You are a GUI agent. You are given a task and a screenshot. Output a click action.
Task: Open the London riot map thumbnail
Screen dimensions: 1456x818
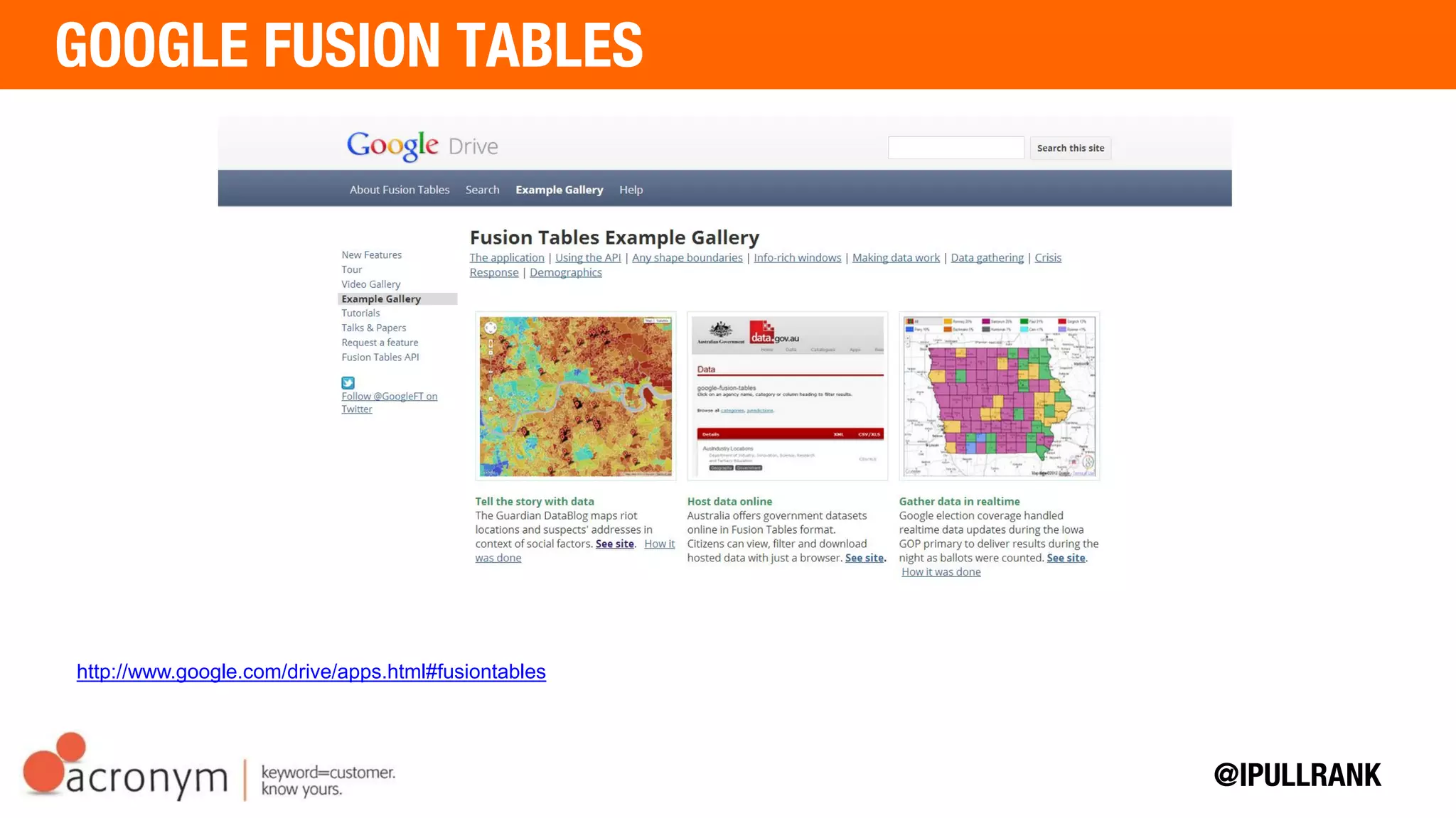(576, 396)
